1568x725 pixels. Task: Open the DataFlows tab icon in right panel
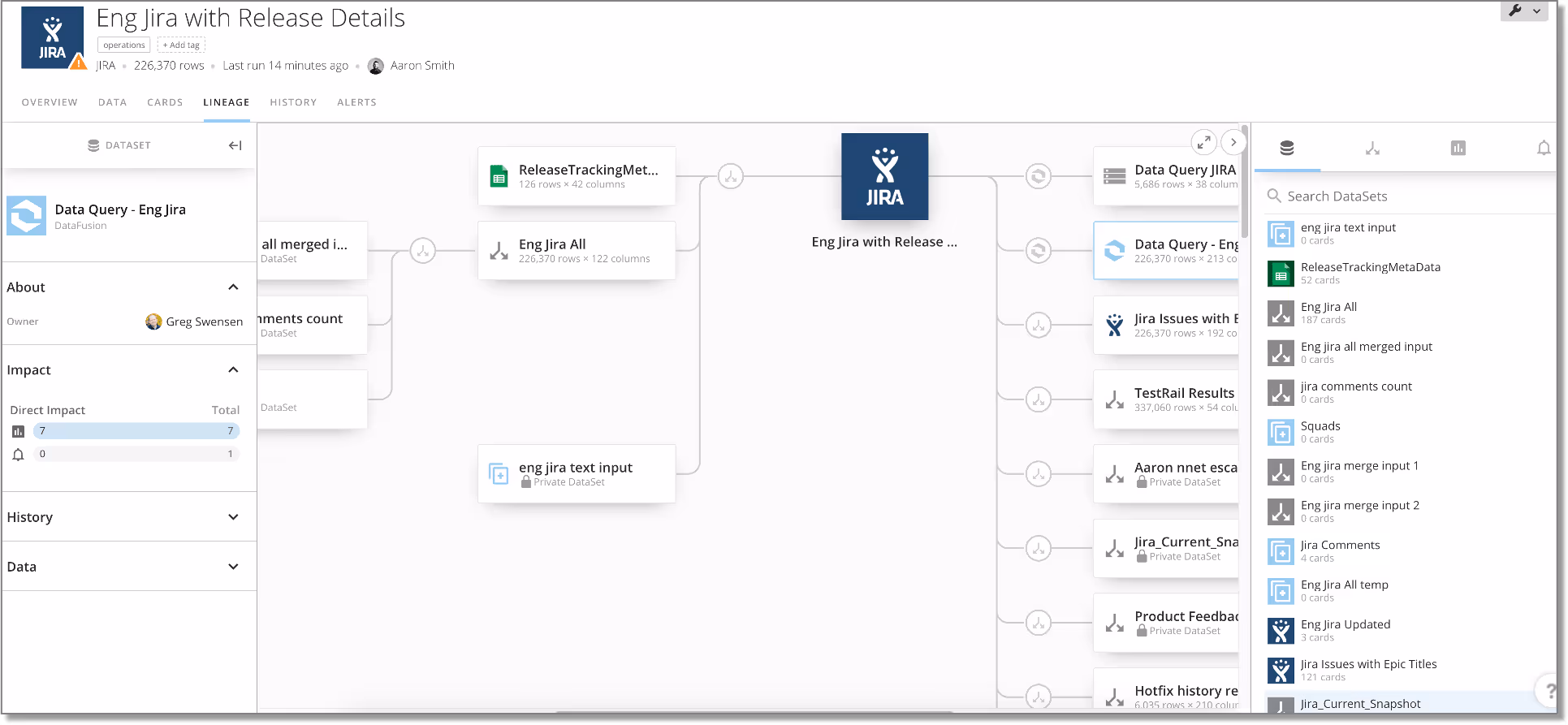click(x=1372, y=148)
